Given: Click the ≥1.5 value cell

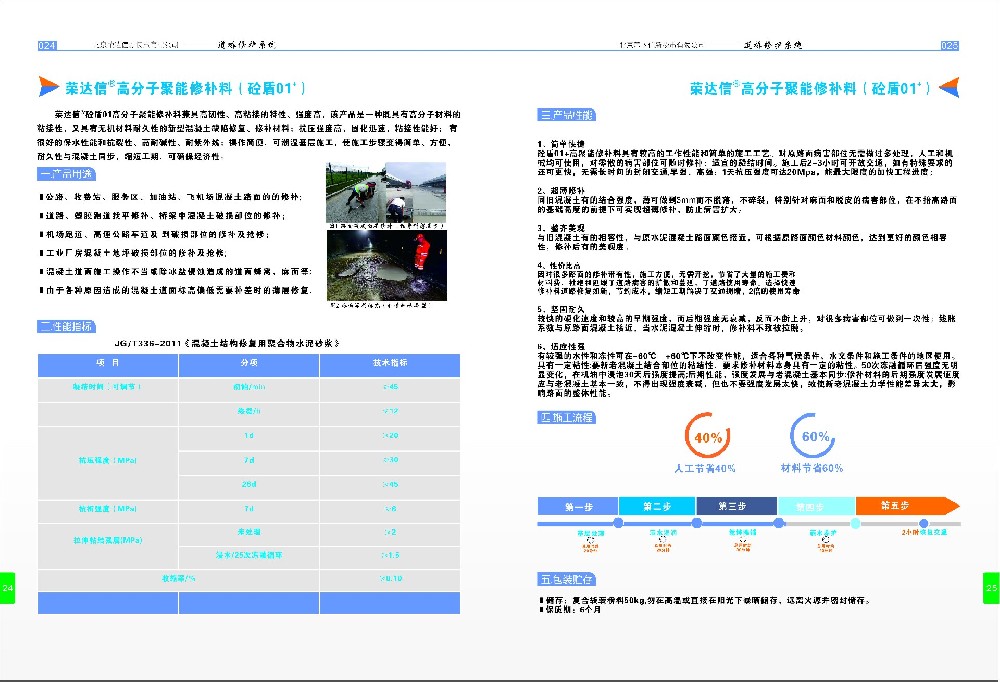Looking at the screenshot, I should [x=390, y=556].
